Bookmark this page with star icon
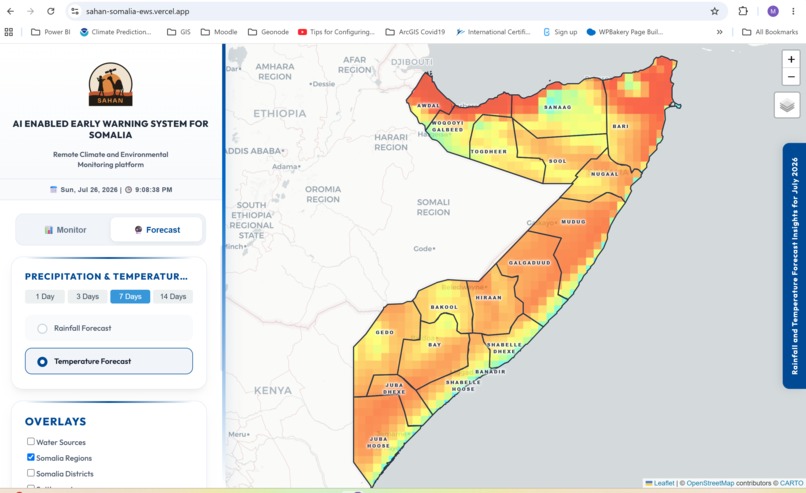806x493 pixels. (715, 11)
